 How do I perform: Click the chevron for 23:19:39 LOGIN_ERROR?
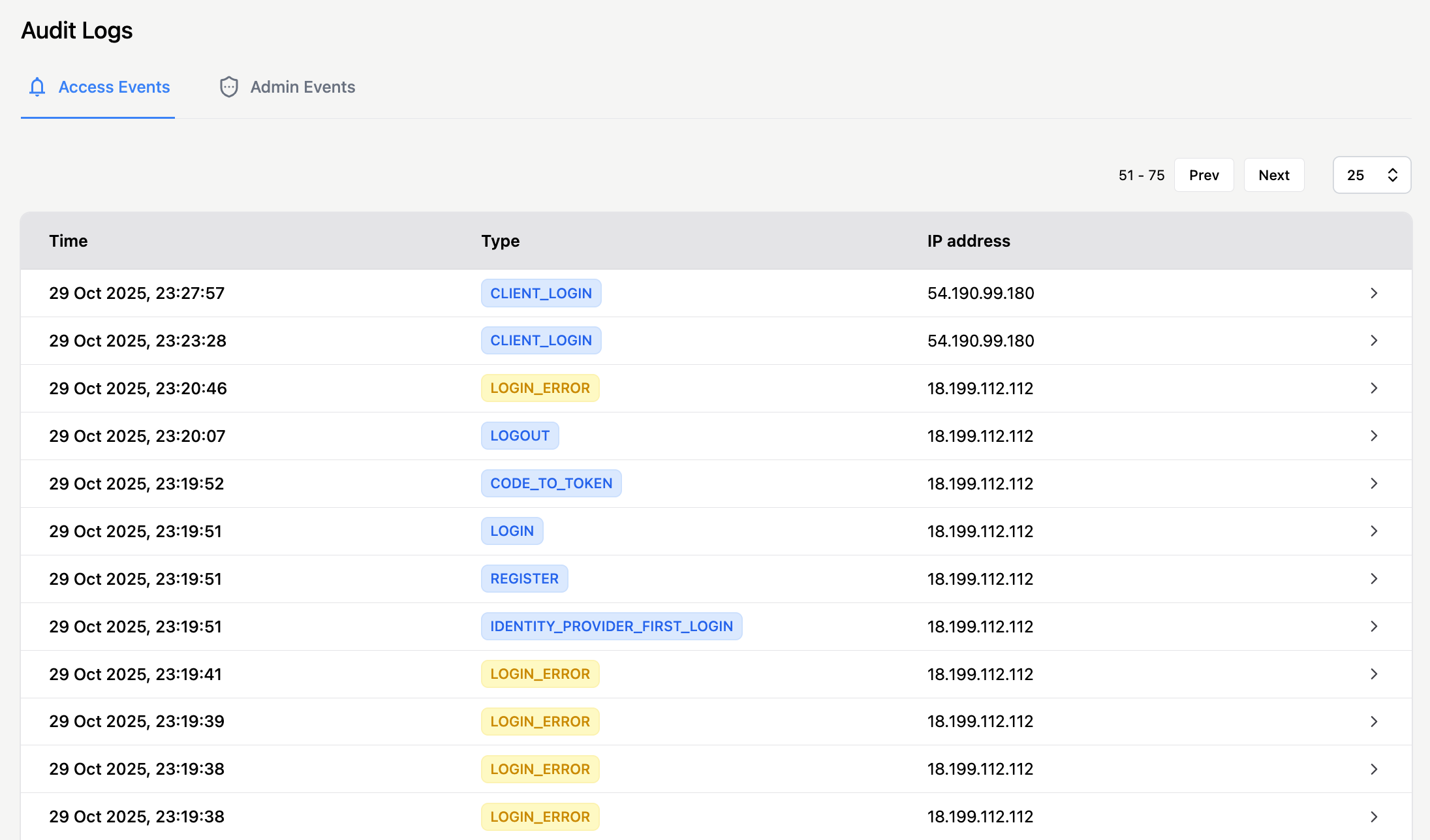[x=1373, y=722]
